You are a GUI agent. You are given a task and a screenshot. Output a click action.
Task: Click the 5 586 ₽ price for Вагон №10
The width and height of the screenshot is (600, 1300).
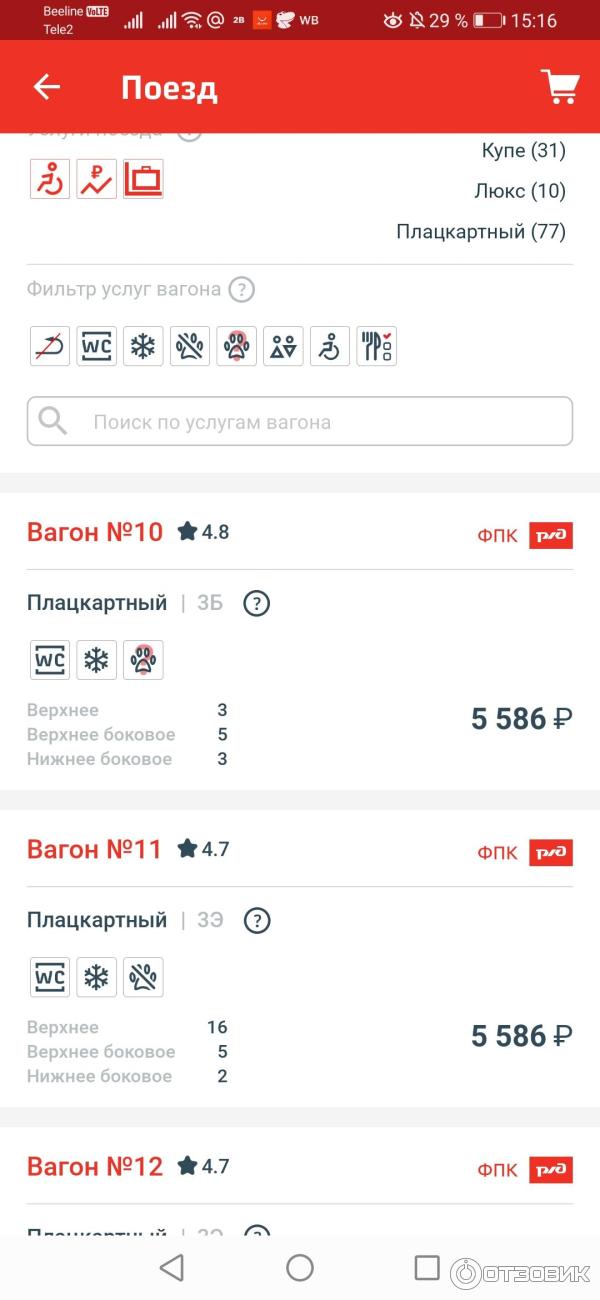[521, 718]
